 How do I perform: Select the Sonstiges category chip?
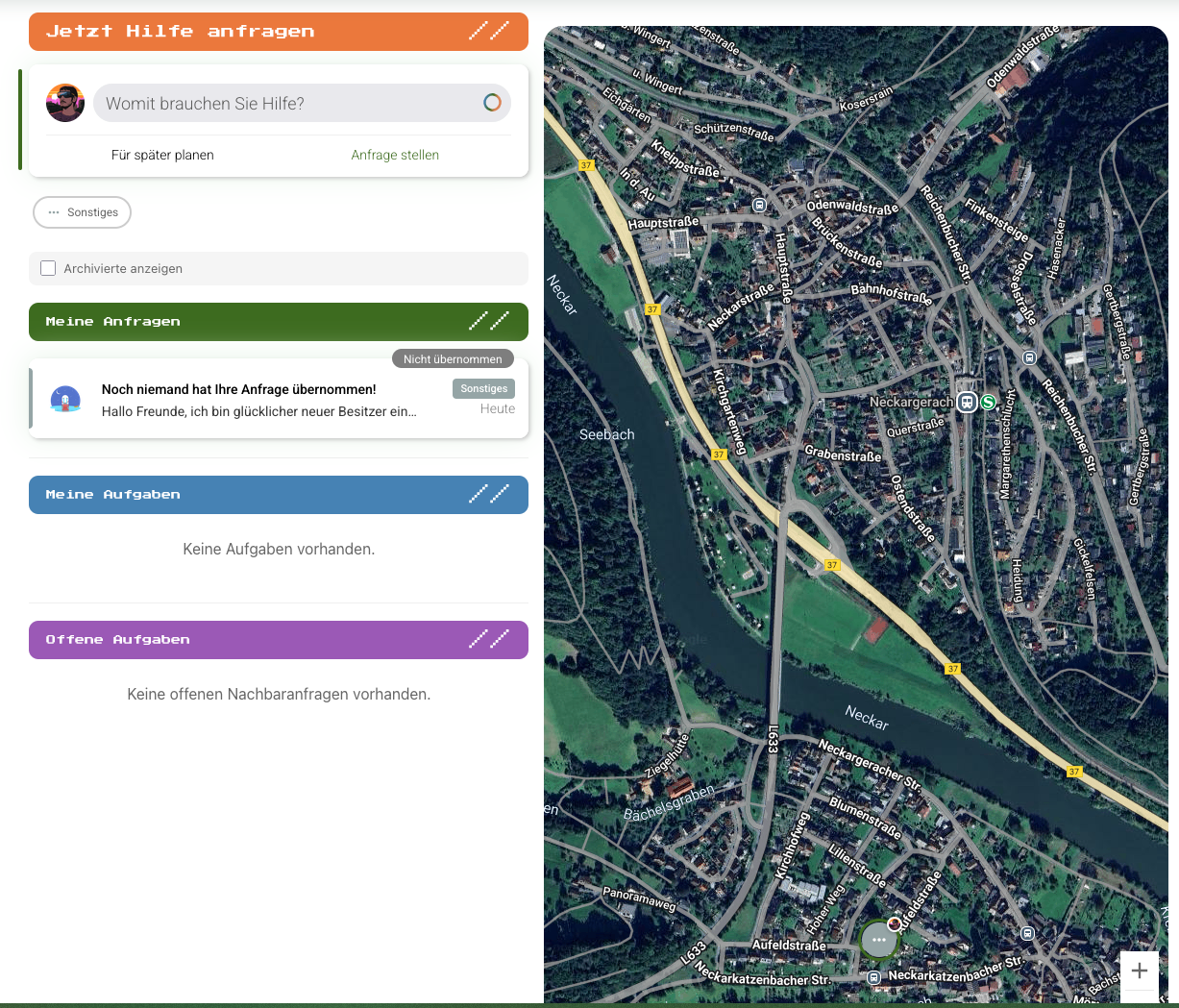[83, 212]
